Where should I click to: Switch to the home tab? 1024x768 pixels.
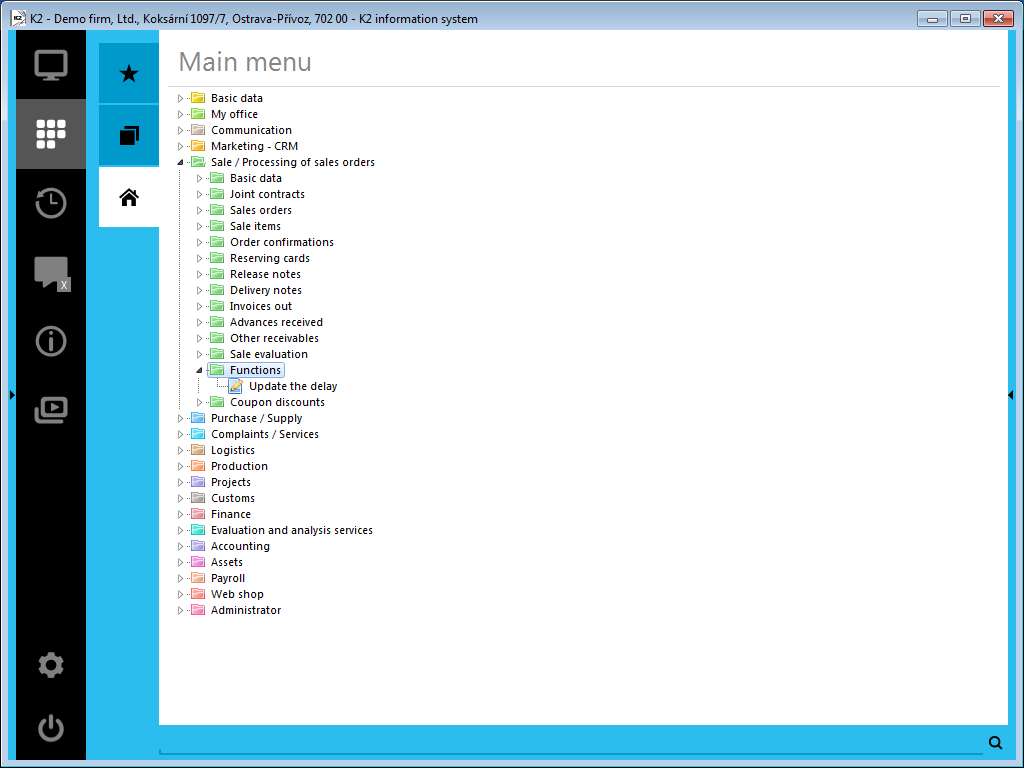pyautogui.click(x=129, y=197)
